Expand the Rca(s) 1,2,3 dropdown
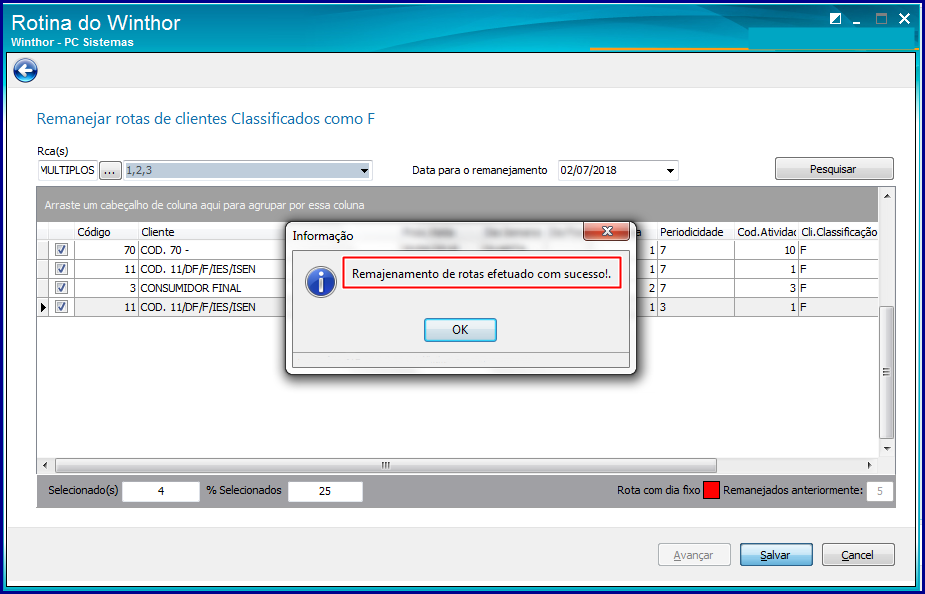The height and width of the screenshot is (594, 925). click(364, 170)
